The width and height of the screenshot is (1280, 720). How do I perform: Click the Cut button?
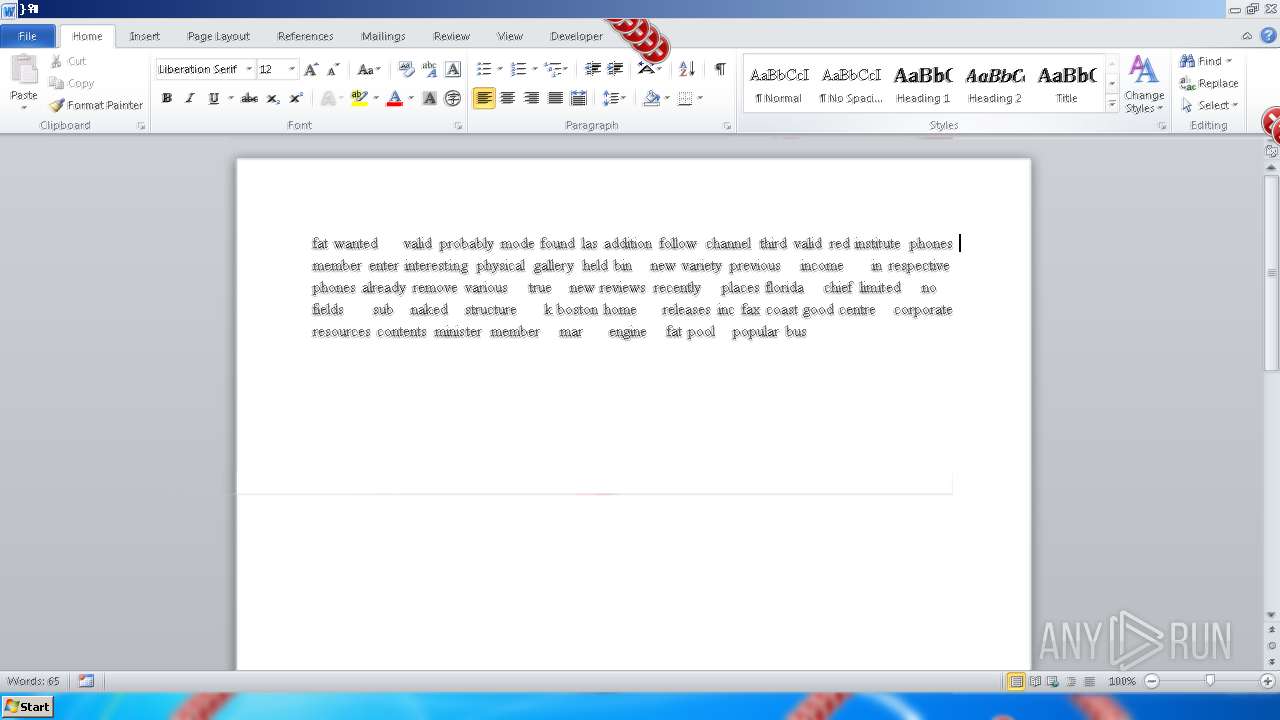pos(68,61)
